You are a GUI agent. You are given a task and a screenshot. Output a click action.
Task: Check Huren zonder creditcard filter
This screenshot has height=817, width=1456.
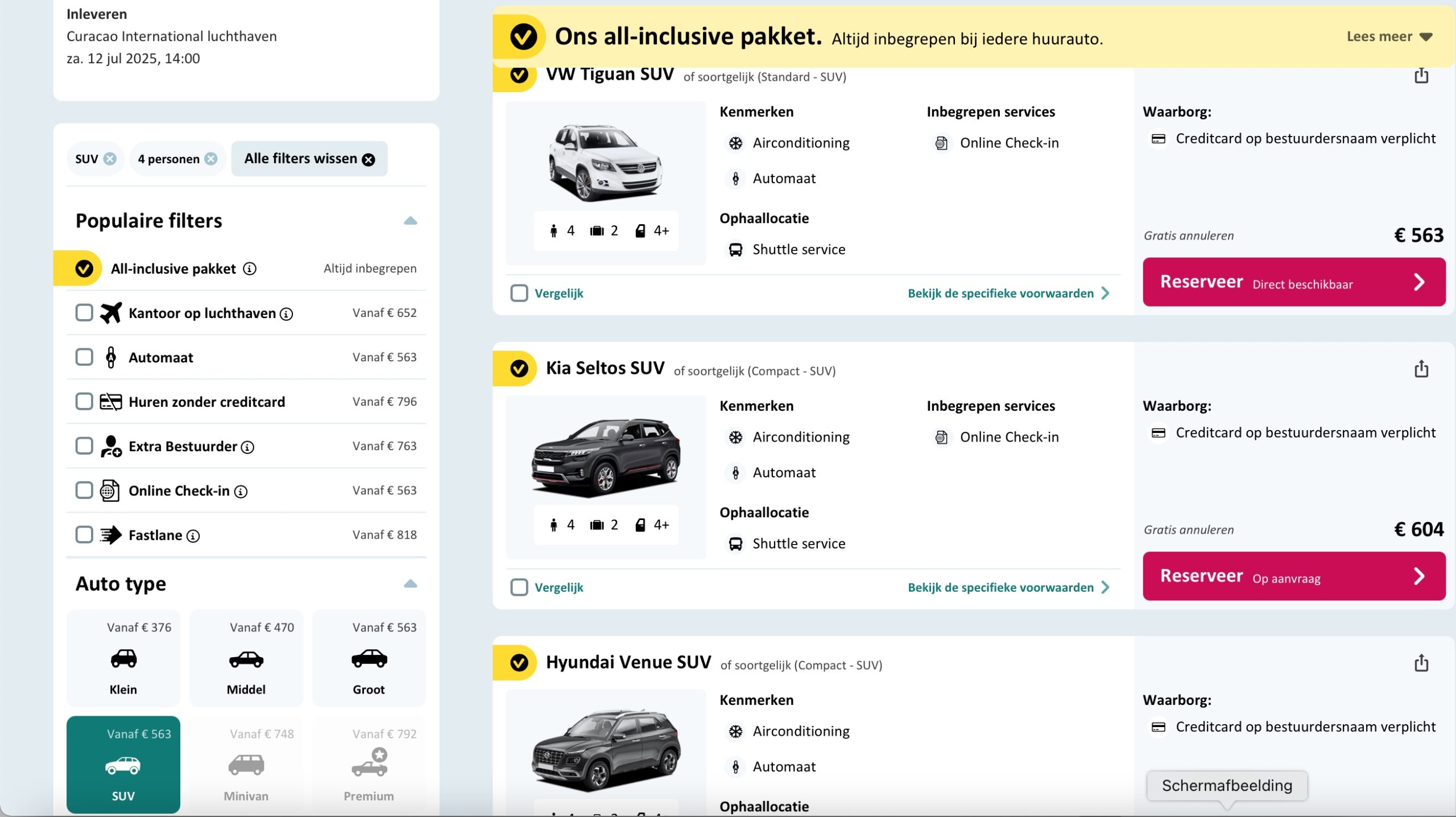(84, 402)
